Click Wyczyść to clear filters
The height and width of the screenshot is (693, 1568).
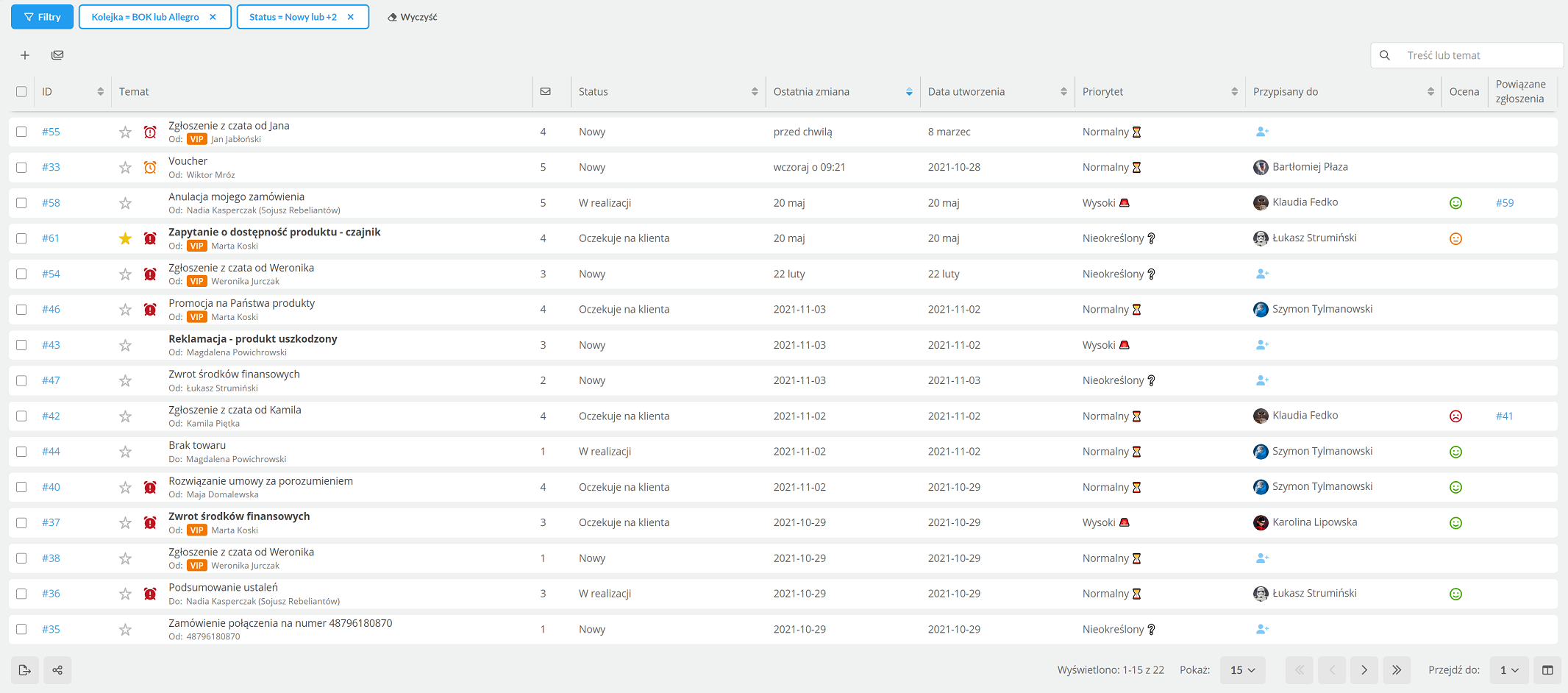(x=413, y=17)
